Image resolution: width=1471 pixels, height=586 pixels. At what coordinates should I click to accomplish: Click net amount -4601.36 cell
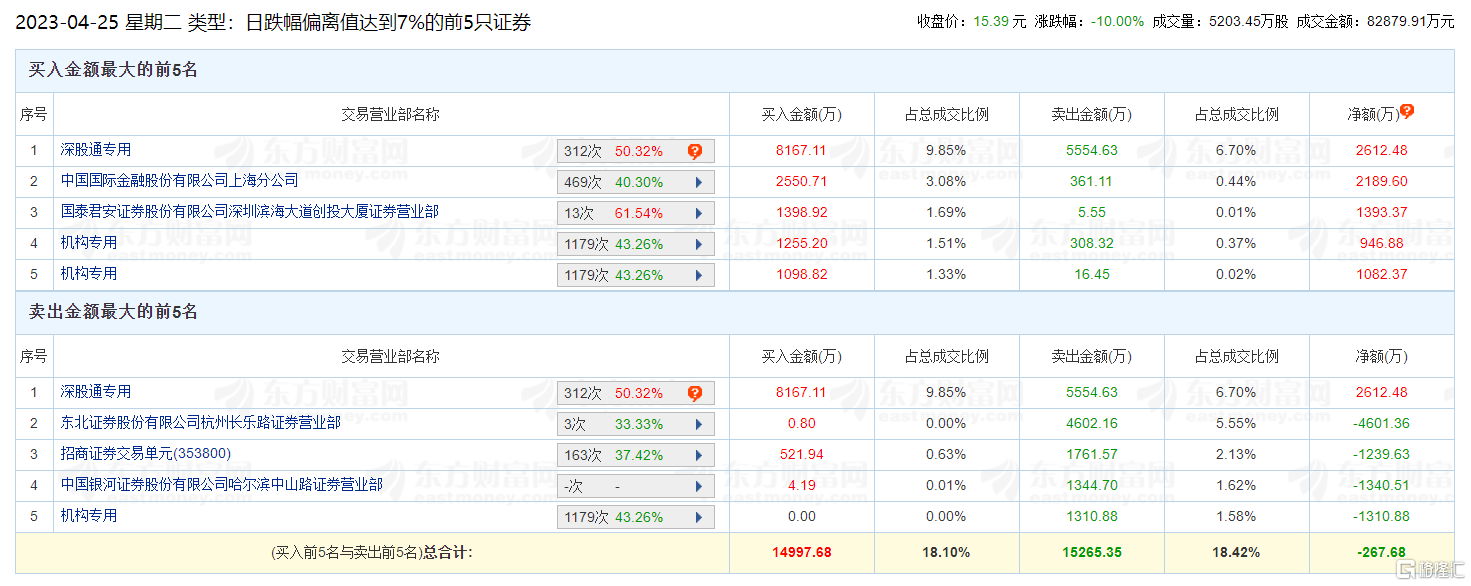click(x=1381, y=424)
